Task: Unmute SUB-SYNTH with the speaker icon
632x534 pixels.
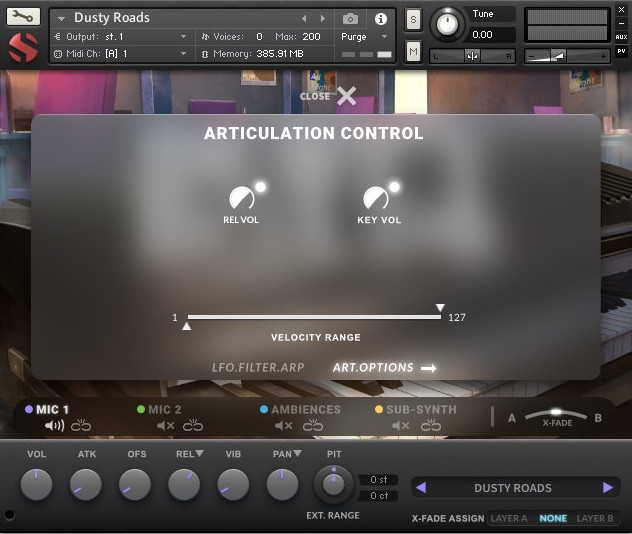Action: point(401,426)
